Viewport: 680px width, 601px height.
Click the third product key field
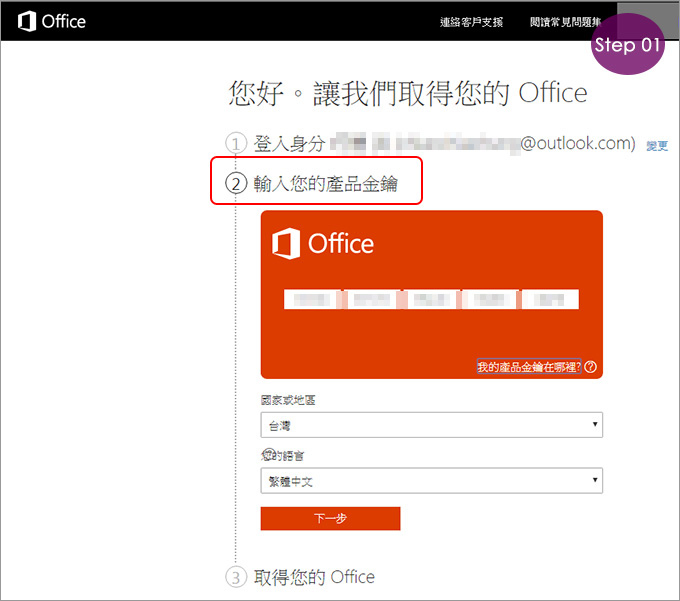click(432, 299)
